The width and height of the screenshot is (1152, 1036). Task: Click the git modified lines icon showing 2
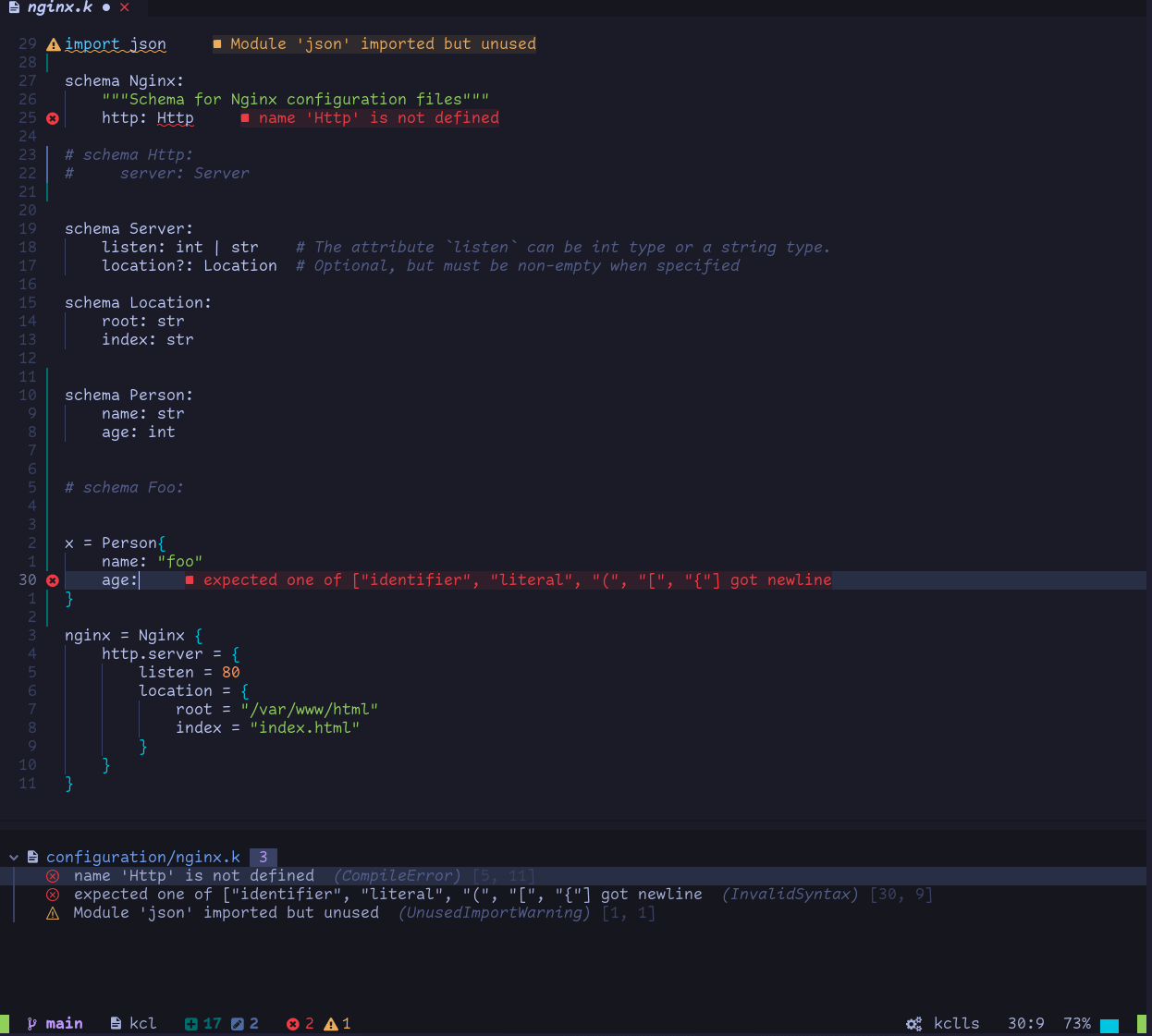[238, 1024]
